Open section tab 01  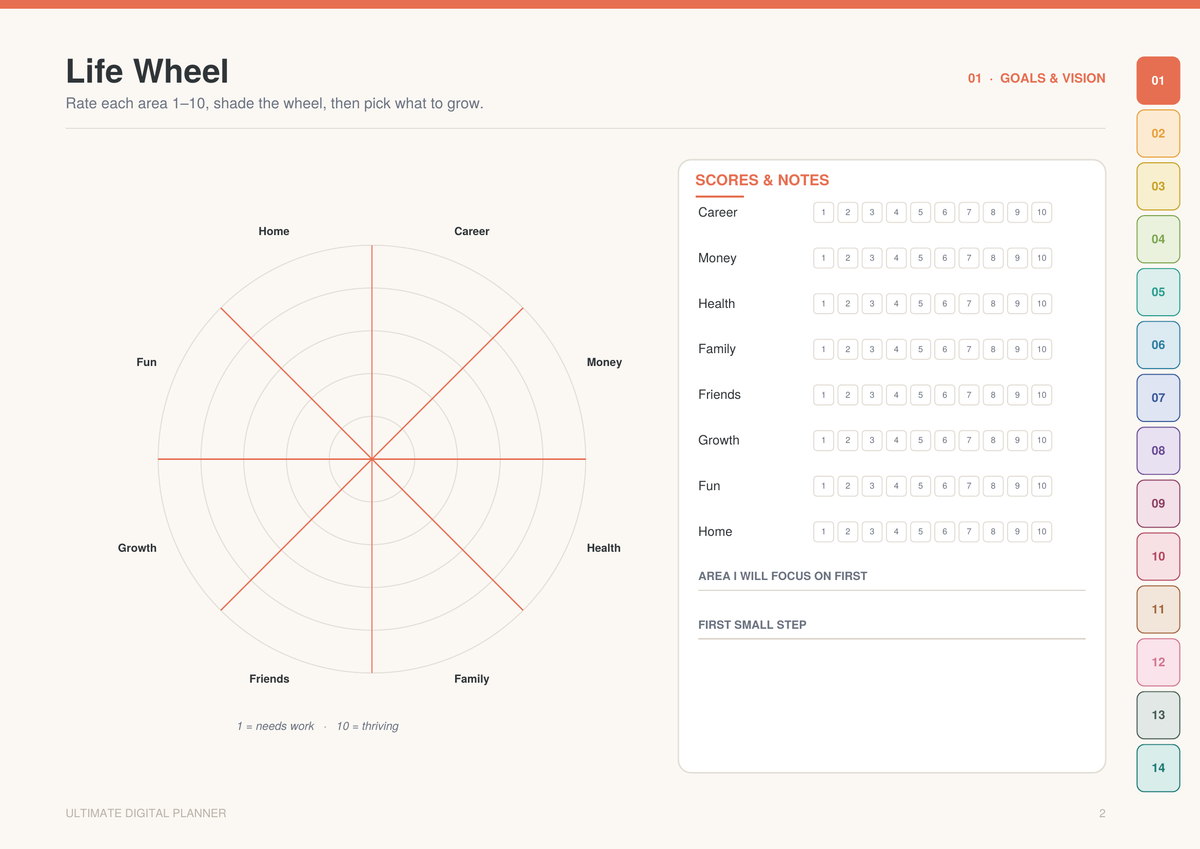click(x=1158, y=80)
